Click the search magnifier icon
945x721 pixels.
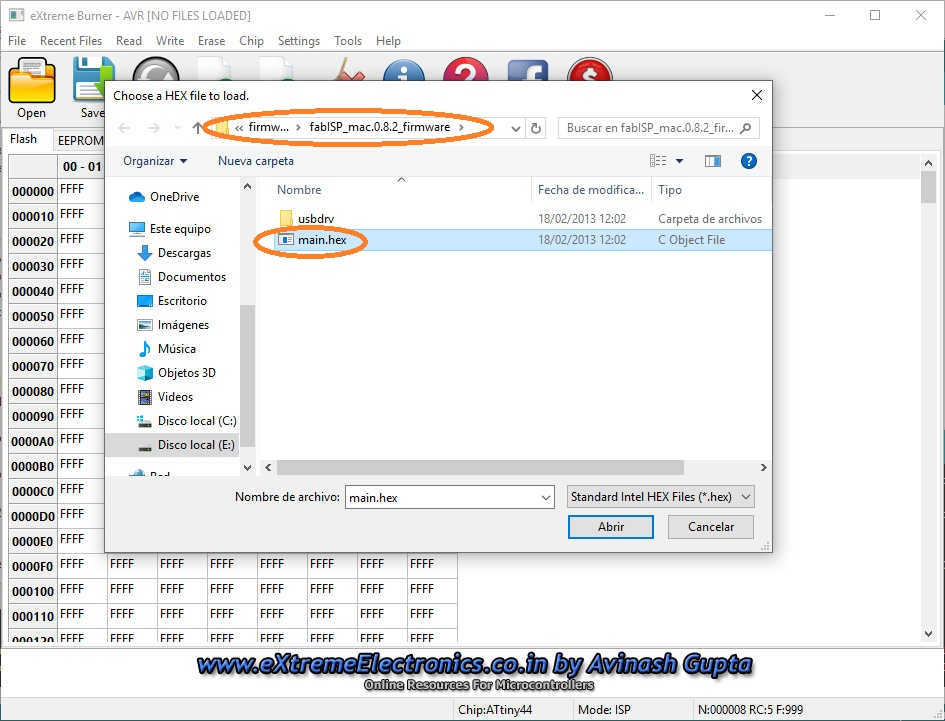(x=746, y=128)
